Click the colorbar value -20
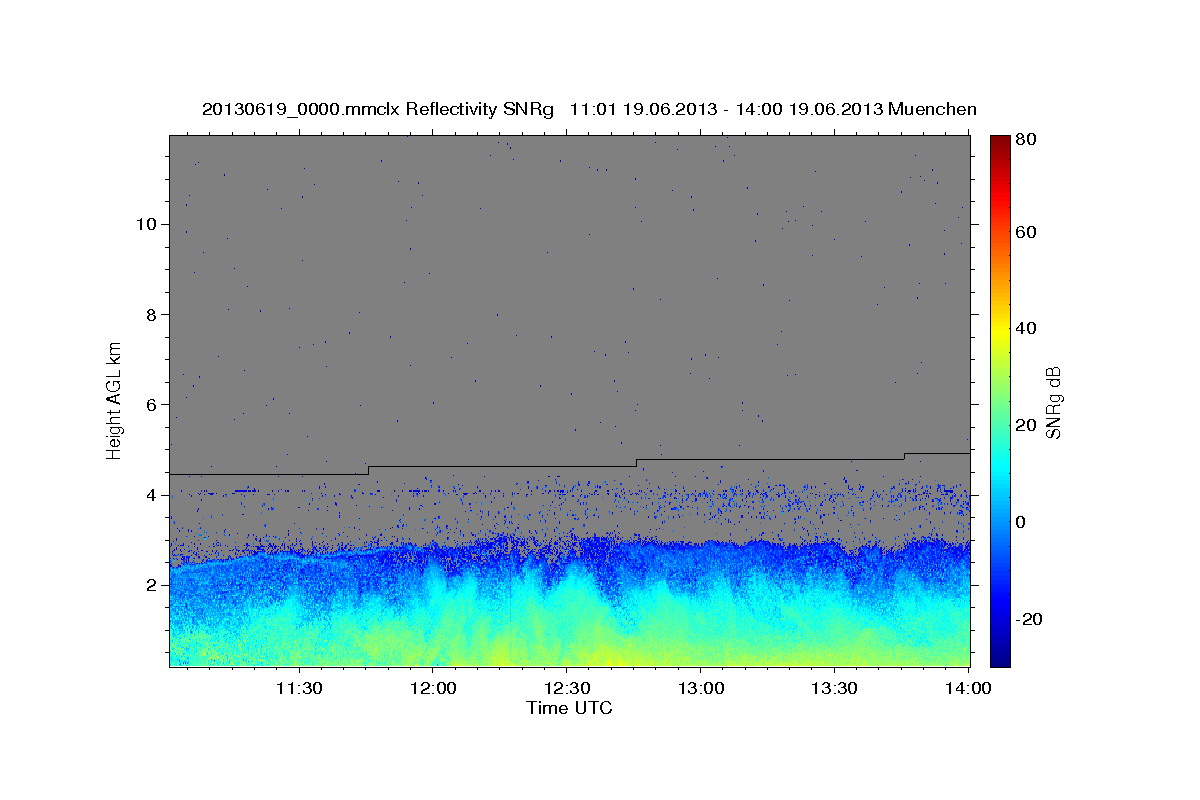 (1027, 619)
